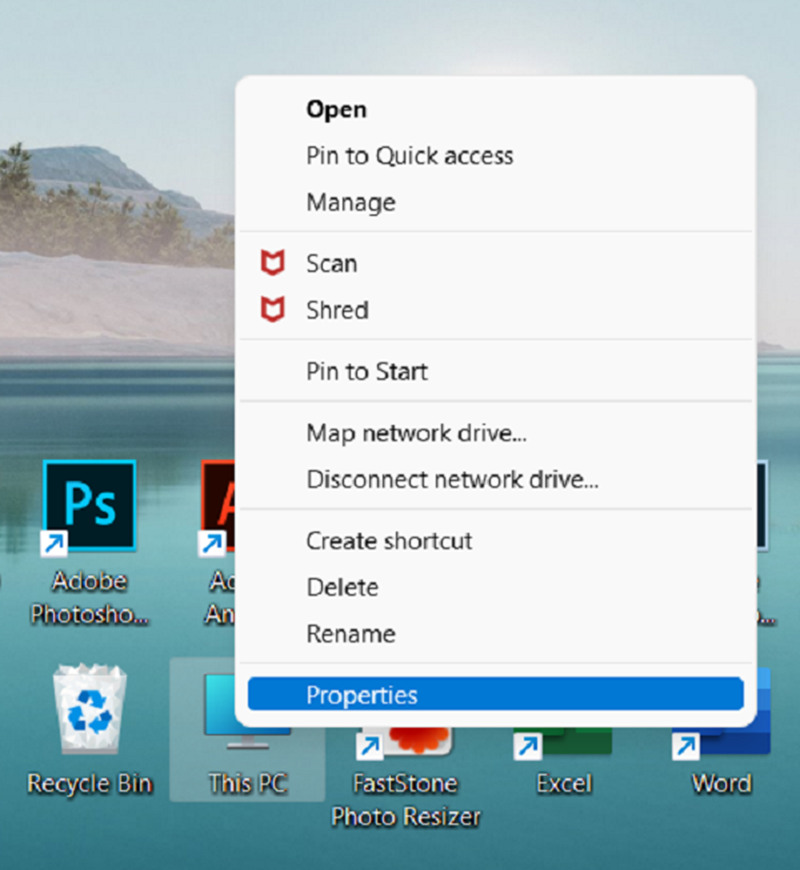
Task: Click Manage in the context menu
Action: (350, 202)
